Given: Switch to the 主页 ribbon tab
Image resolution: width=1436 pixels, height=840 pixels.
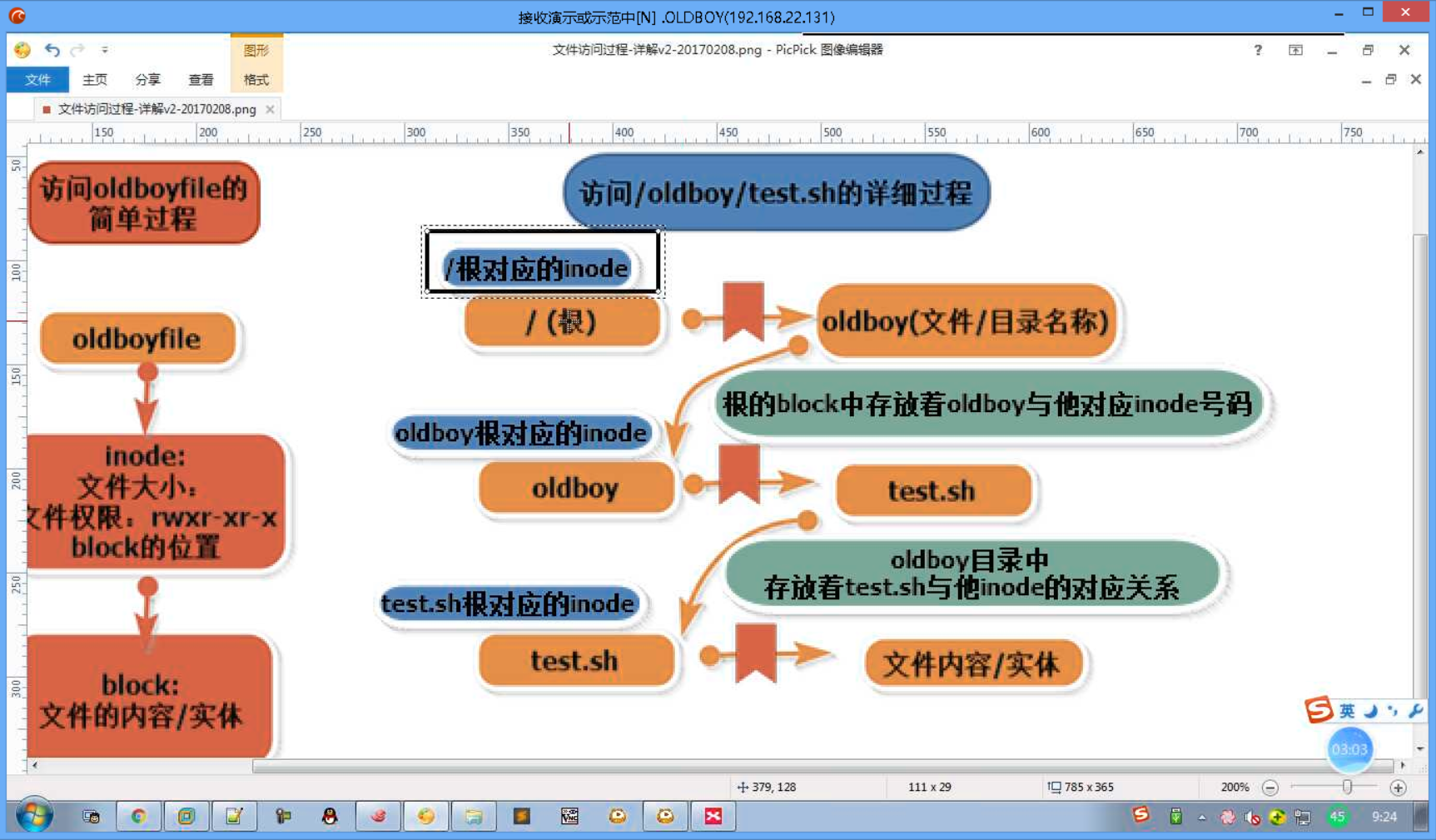Looking at the screenshot, I should click(95, 80).
